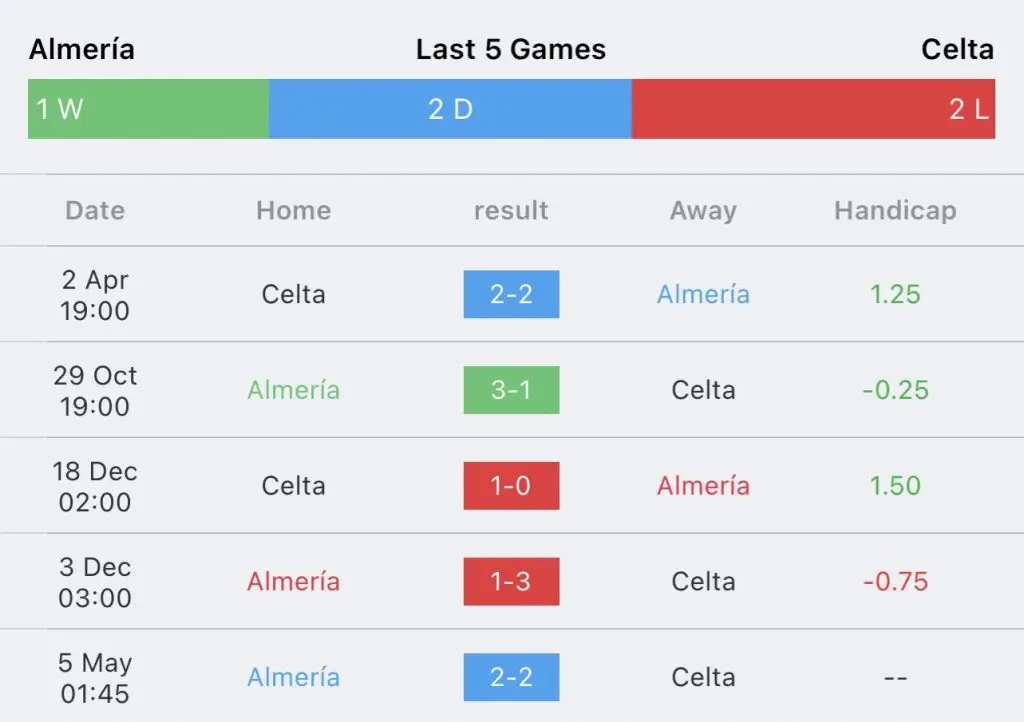Click the green 1 W bar segment

[148, 109]
